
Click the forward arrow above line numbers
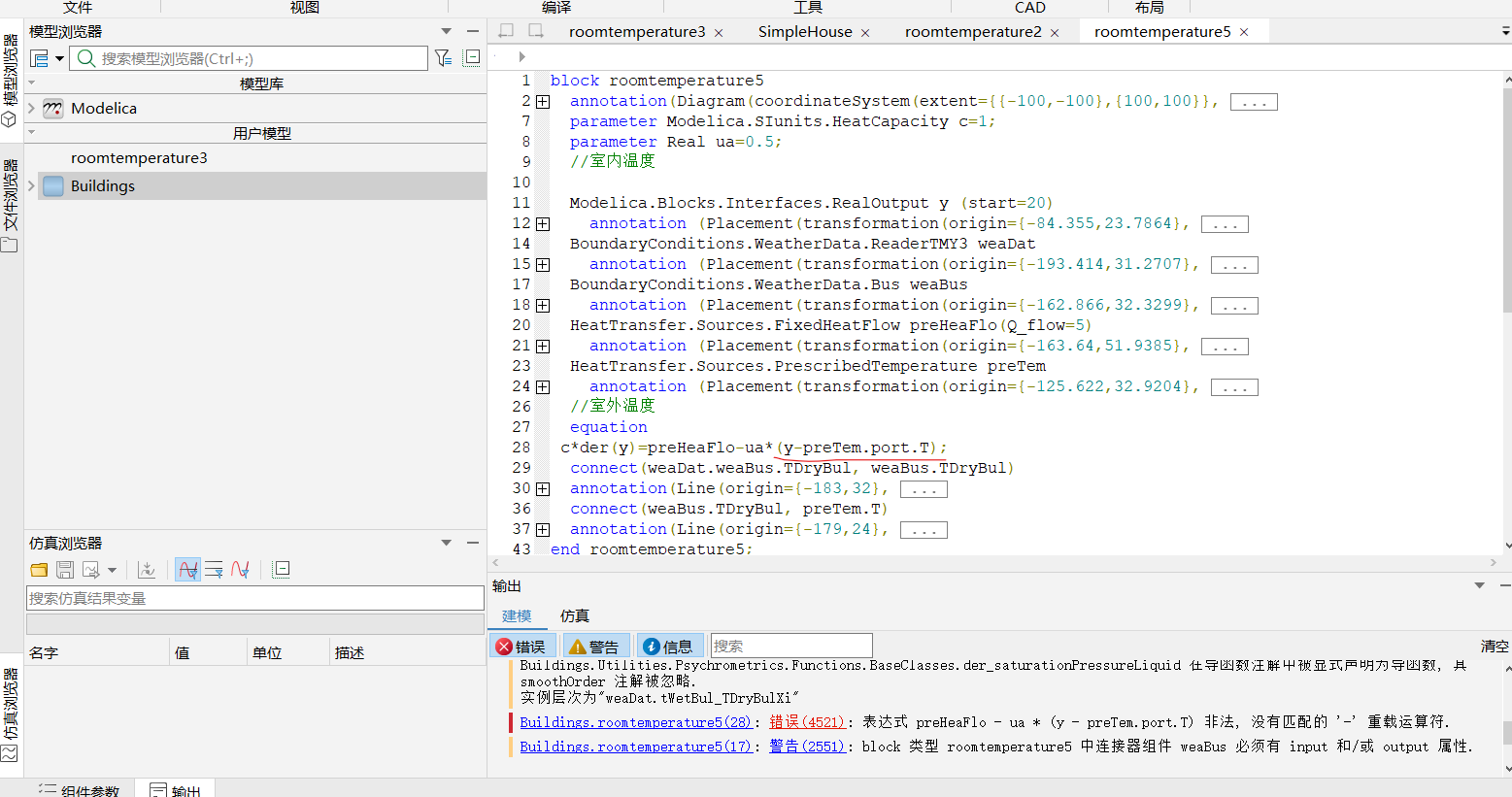[521, 56]
